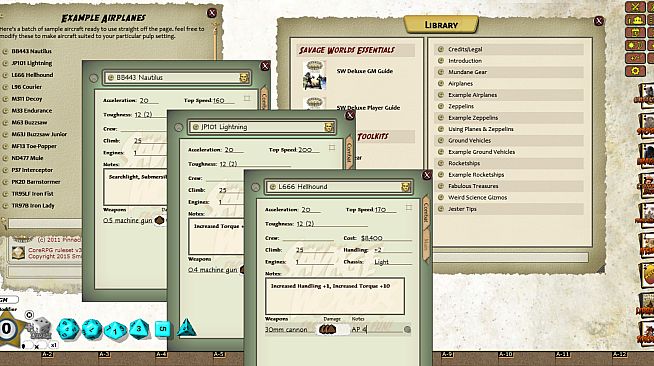Open Rocketships in the Library
The image size is (654, 366).
click(509, 163)
